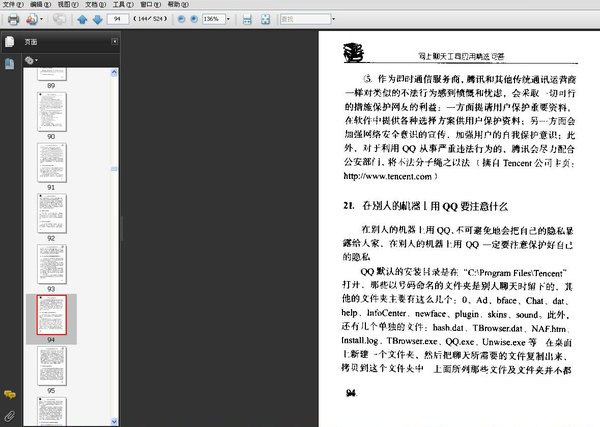Select highlighted page 94 thumbnail
This screenshot has width=600, height=427.
point(52,315)
